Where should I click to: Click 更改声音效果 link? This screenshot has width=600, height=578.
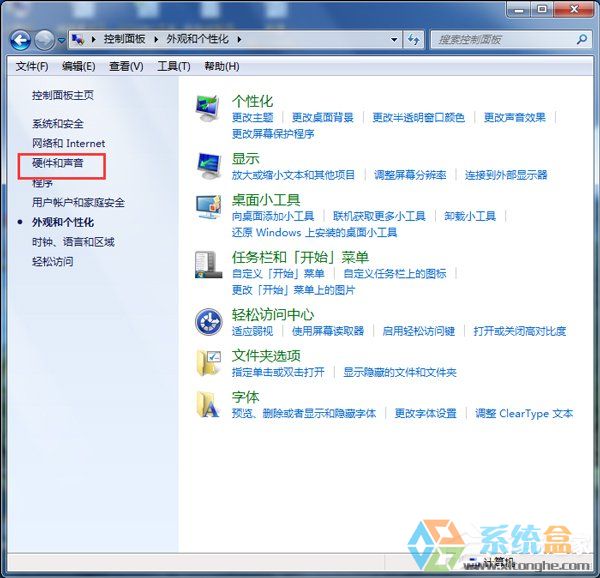[515, 117]
